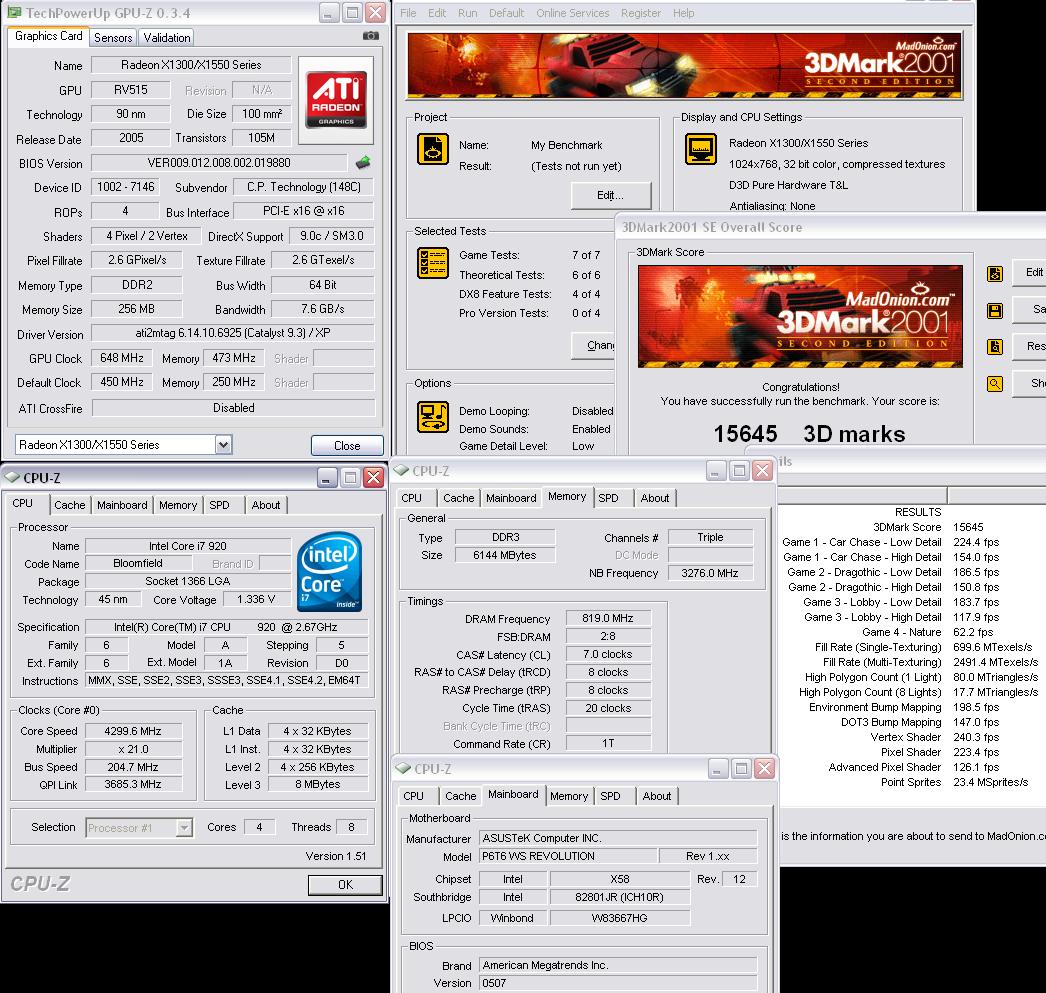Click the Southbridge 82801JR (ICH10R) field
1046x993 pixels.
coord(620,897)
